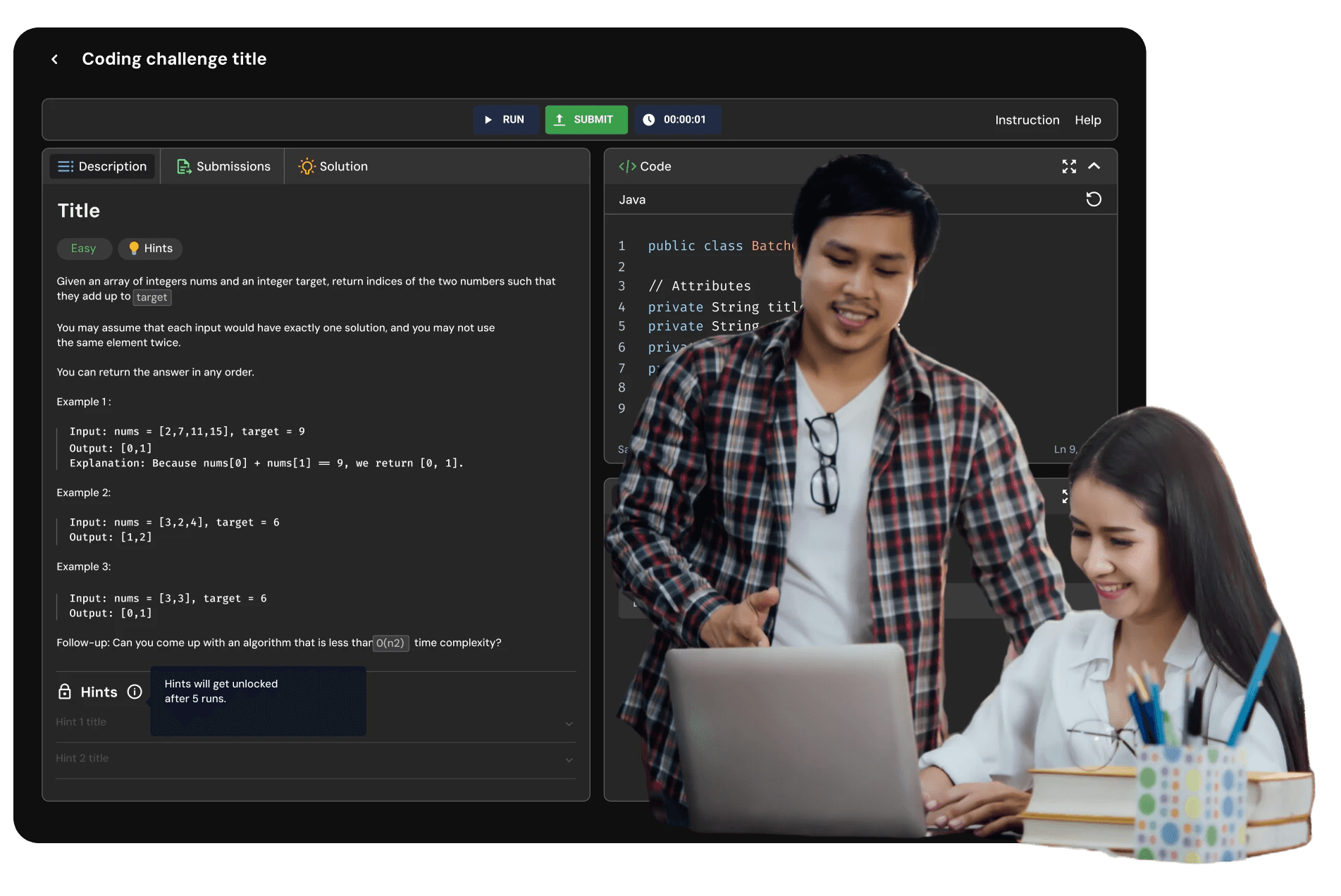Screen dimensions: 1341x896
Task: Click the Hints info circle icon
Action: [x=135, y=692]
